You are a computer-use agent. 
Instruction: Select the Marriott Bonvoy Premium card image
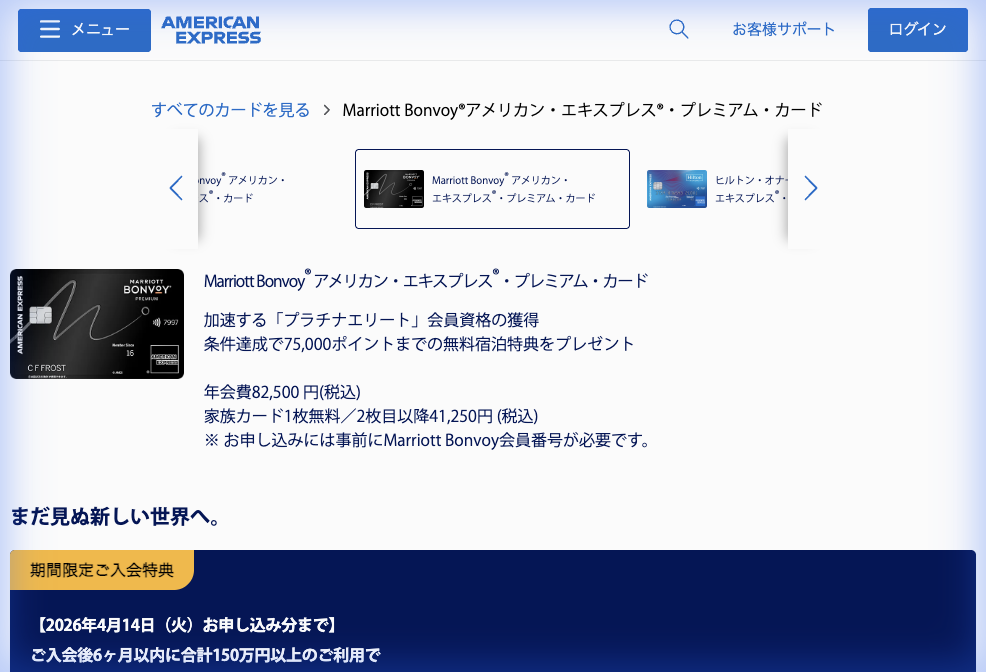[x=394, y=188]
